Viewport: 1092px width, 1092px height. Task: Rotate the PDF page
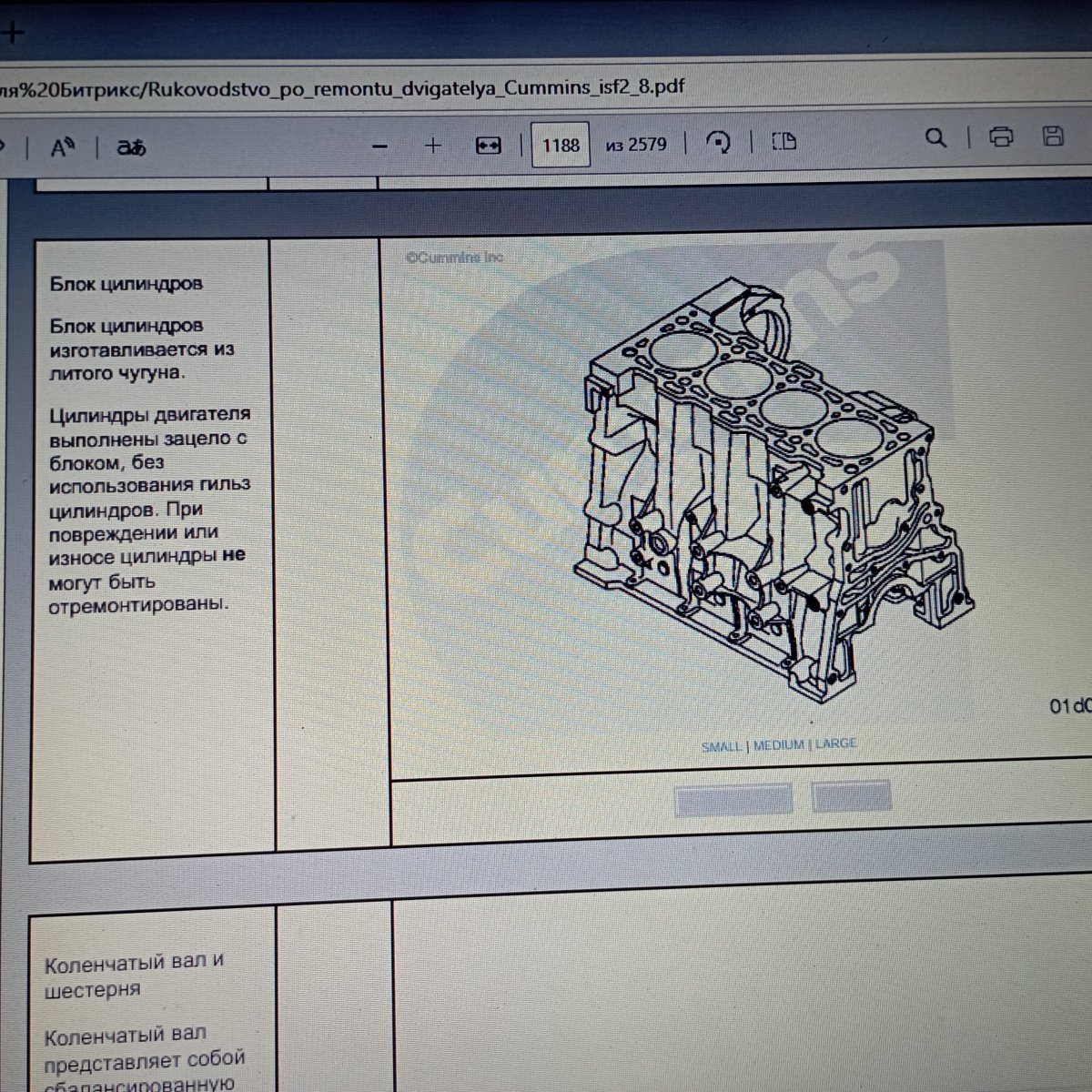pyautogui.click(x=718, y=142)
